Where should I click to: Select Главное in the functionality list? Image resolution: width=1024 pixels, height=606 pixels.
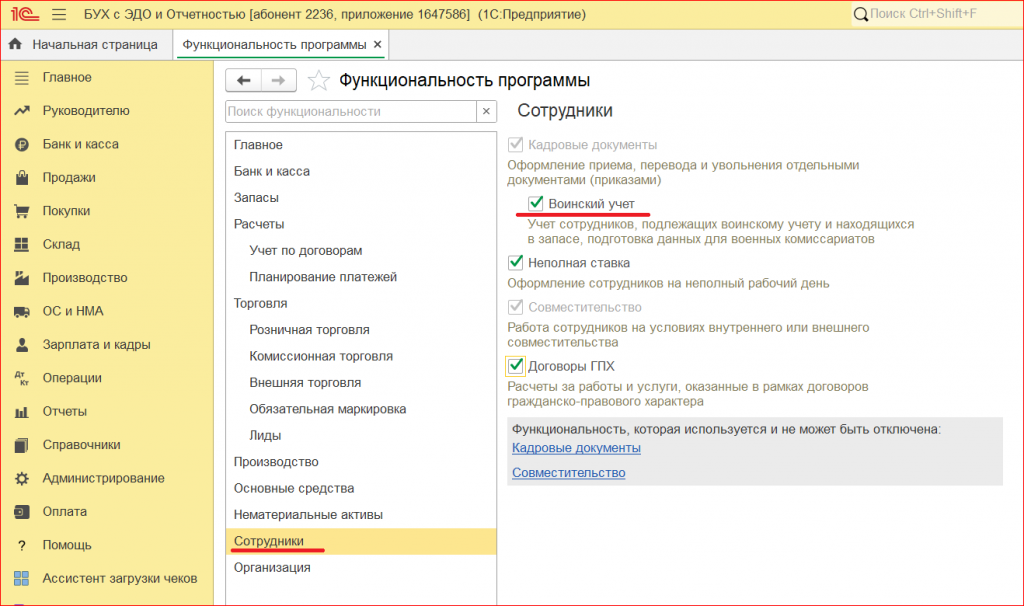[361, 145]
